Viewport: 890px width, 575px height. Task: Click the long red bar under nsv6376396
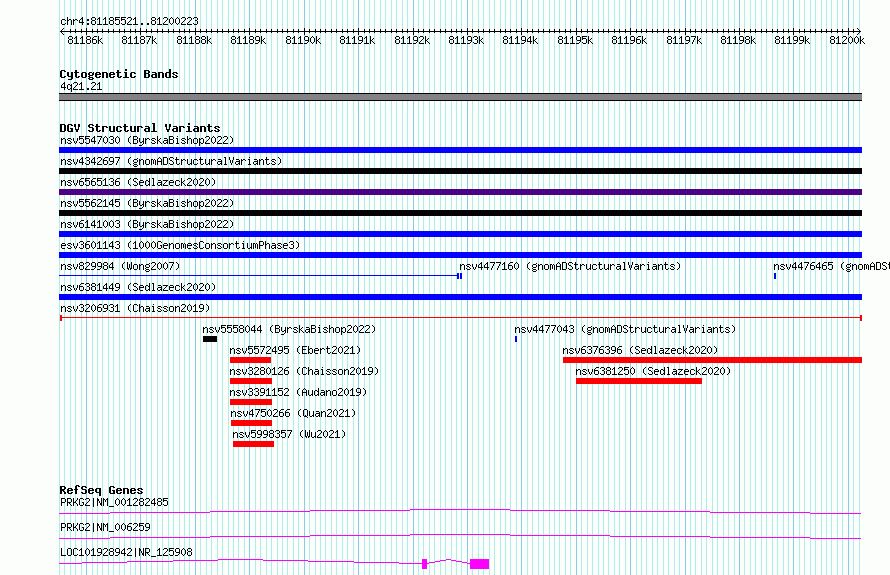point(712,360)
